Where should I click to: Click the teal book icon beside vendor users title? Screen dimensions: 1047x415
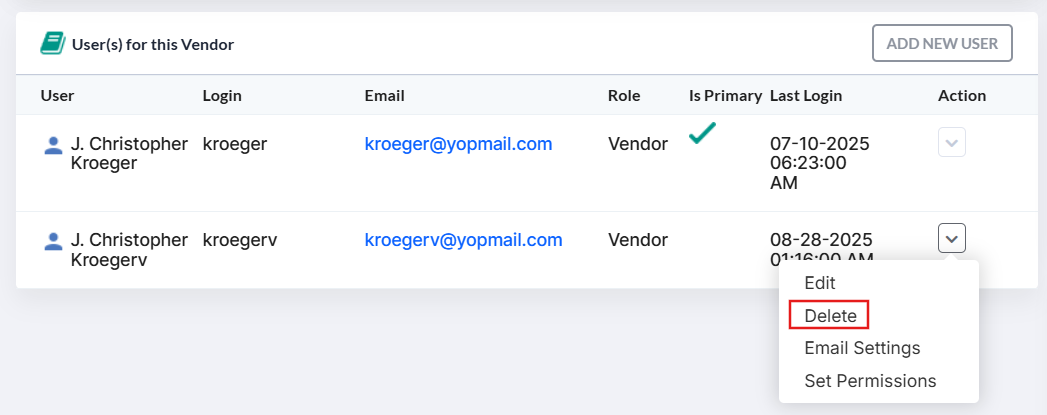coord(53,43)
